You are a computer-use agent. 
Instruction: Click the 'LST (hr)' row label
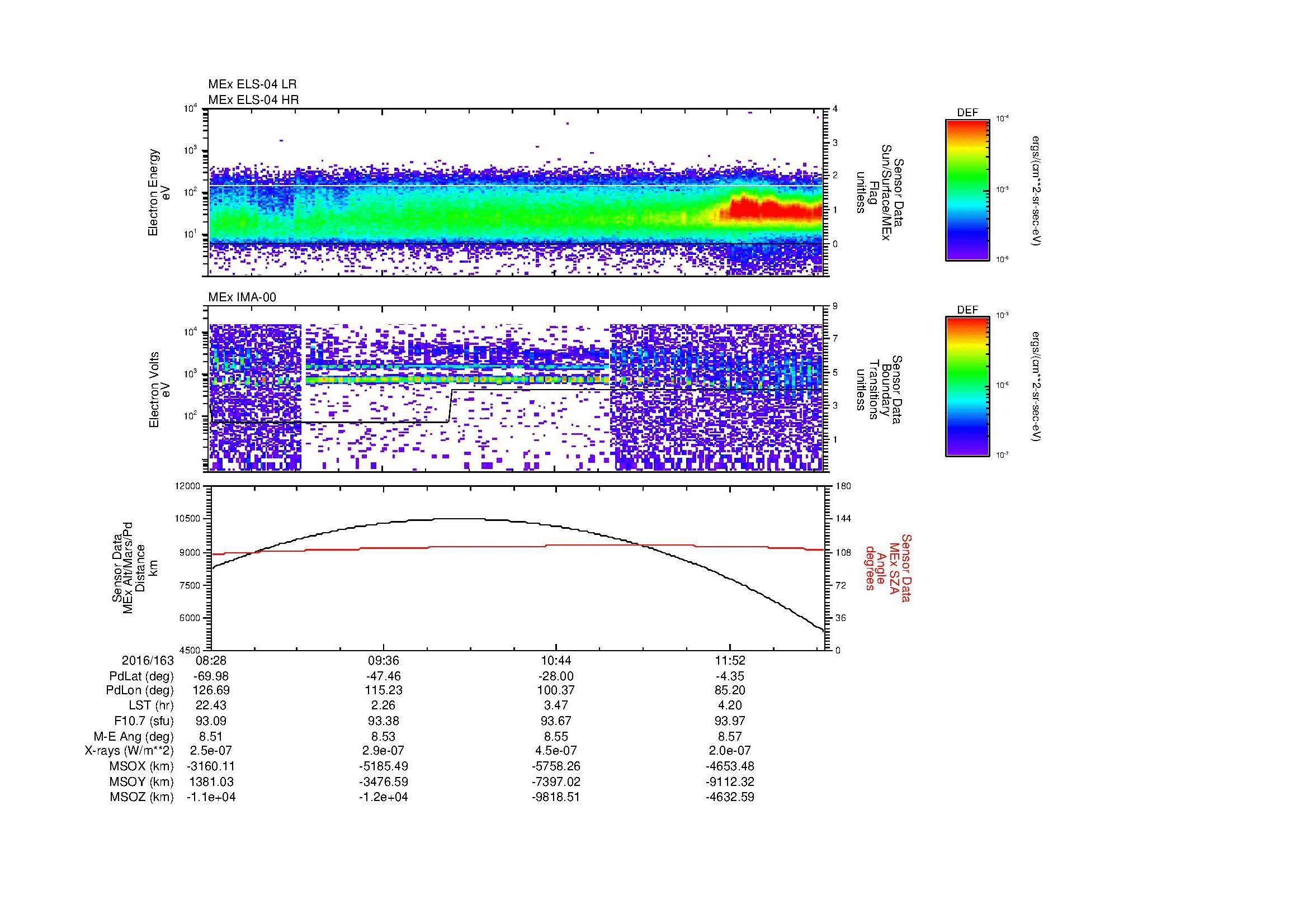(x=151, y=705)
